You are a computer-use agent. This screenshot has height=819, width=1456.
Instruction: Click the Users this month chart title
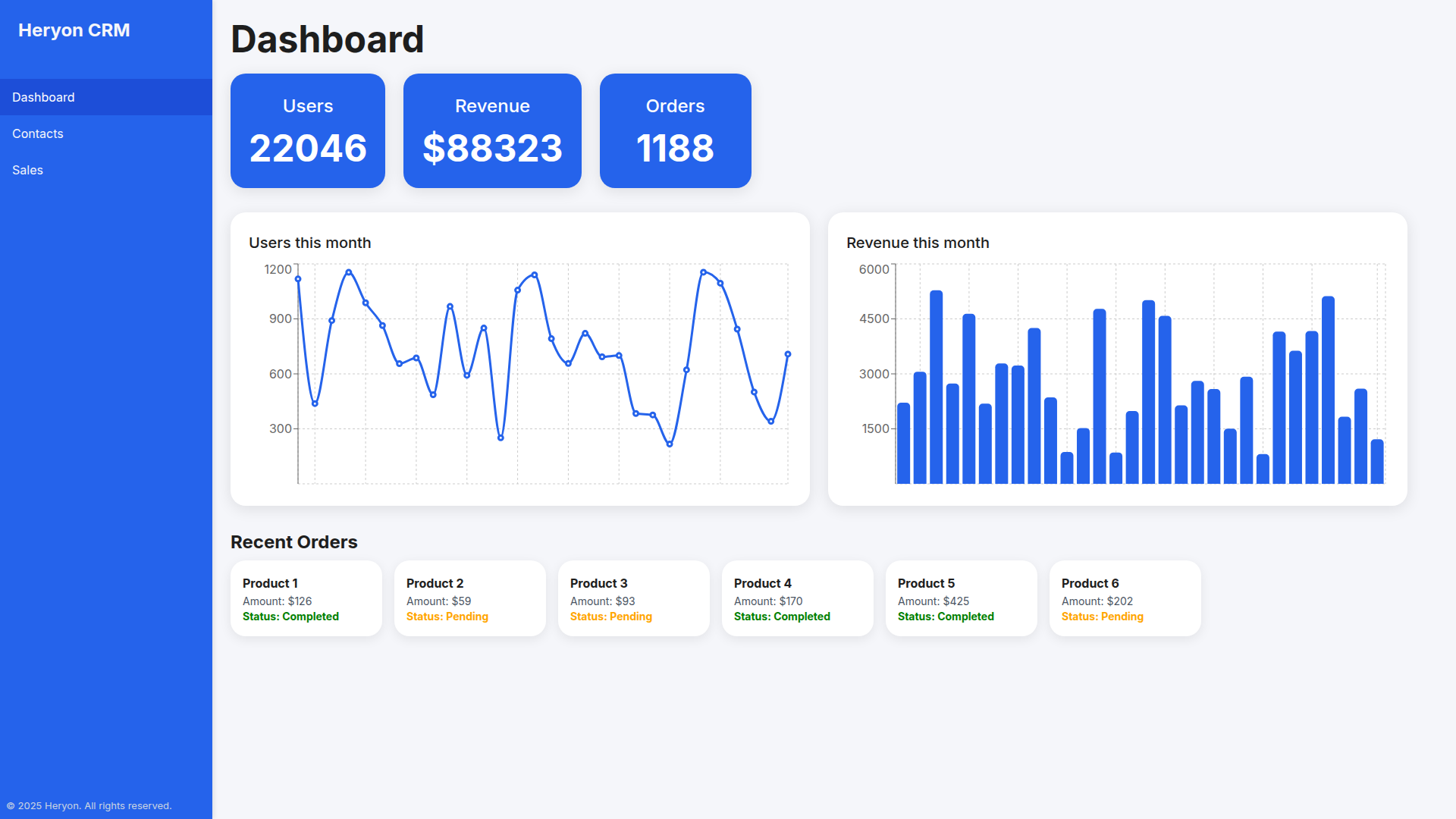(310, 243)
